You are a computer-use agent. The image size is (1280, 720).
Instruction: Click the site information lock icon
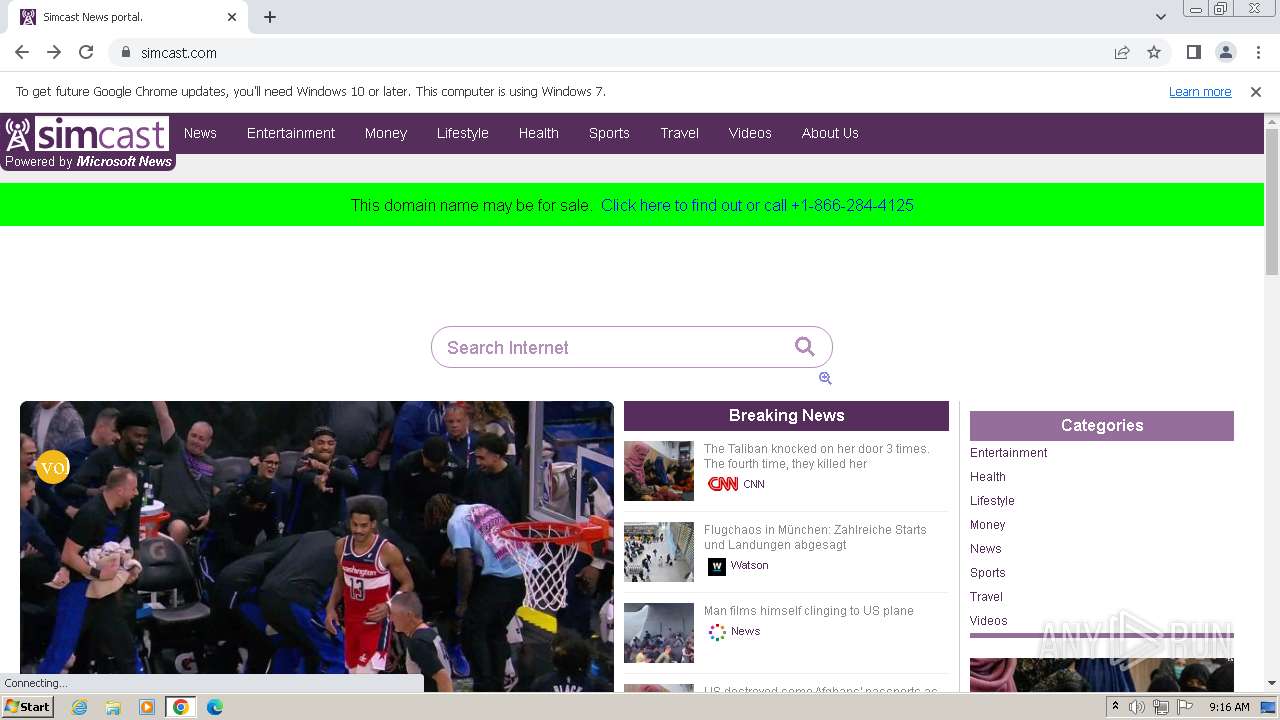[126, 52]
